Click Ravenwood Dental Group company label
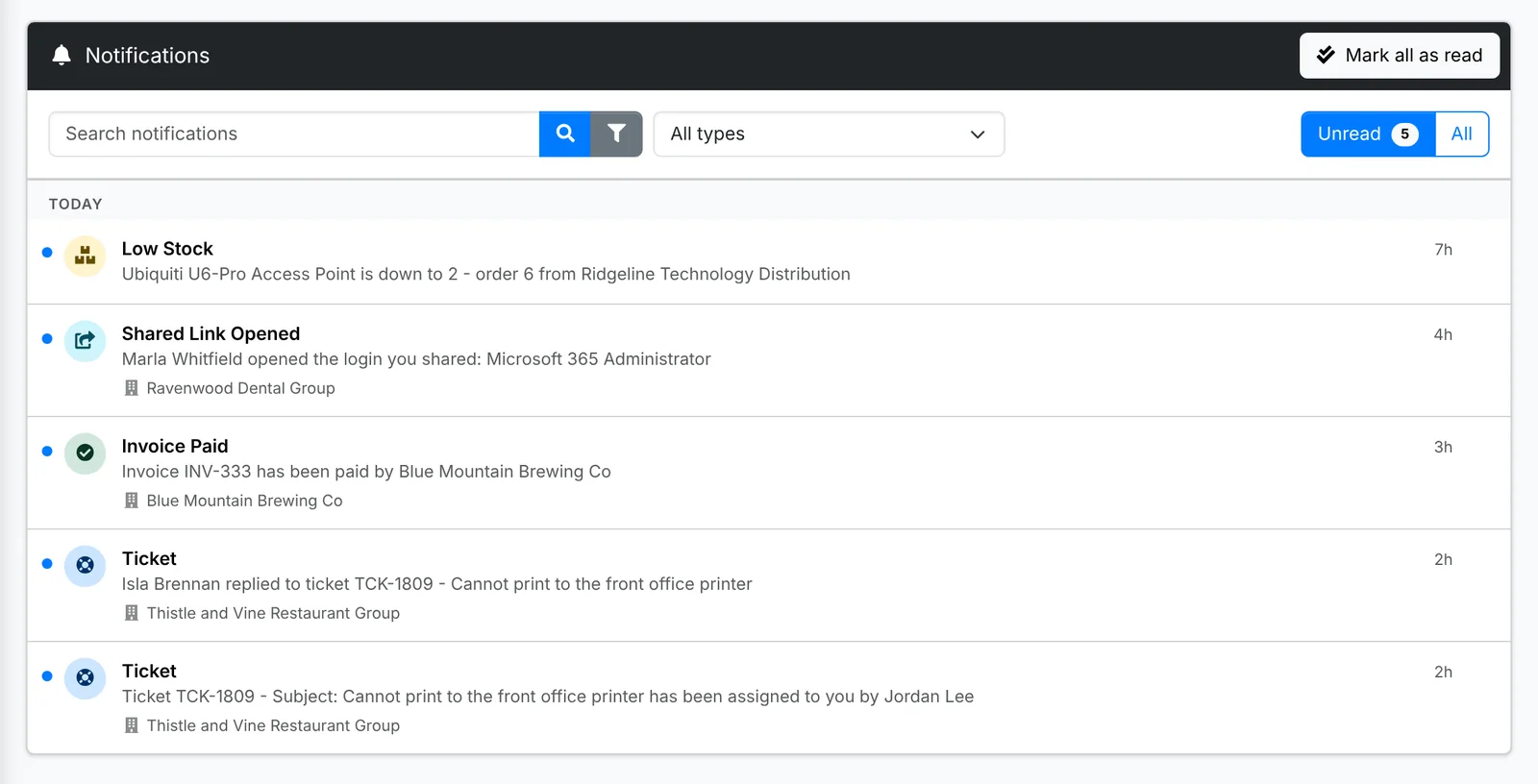The width and height of the screenshot is (1538, 784). coord(240,388)
